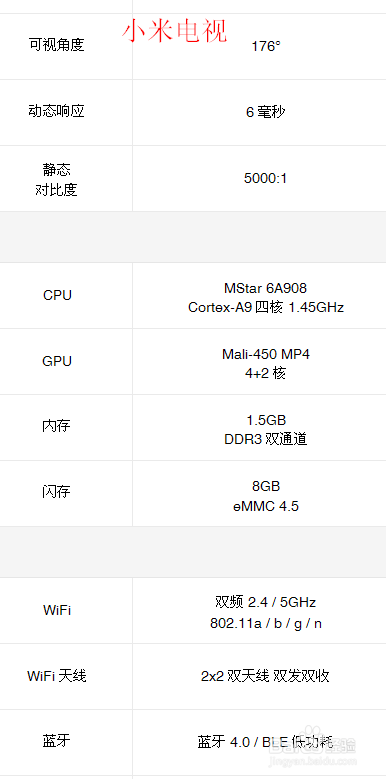Select the 闪存 flash storage label
This screenshot has width=386, height=779.
point(57,492)
